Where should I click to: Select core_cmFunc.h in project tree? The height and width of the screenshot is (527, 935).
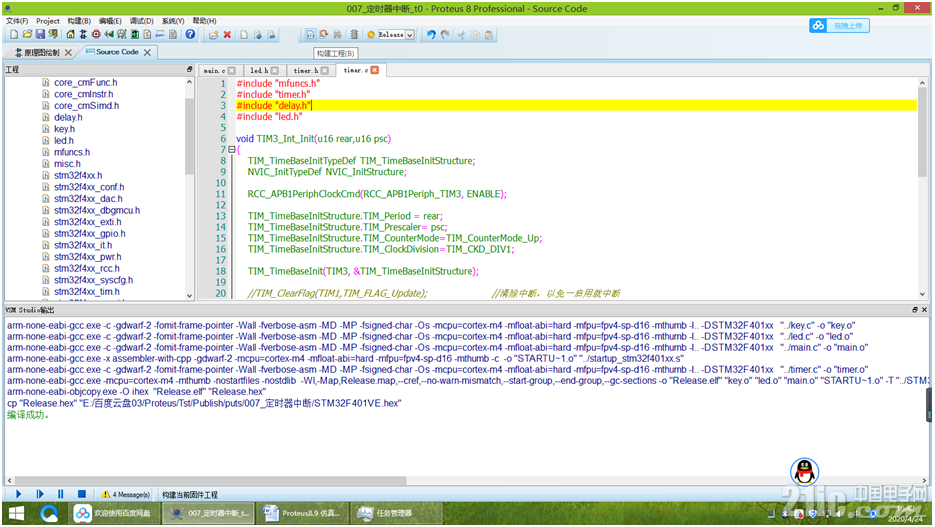pyautogui.click(x=85, y=82)
